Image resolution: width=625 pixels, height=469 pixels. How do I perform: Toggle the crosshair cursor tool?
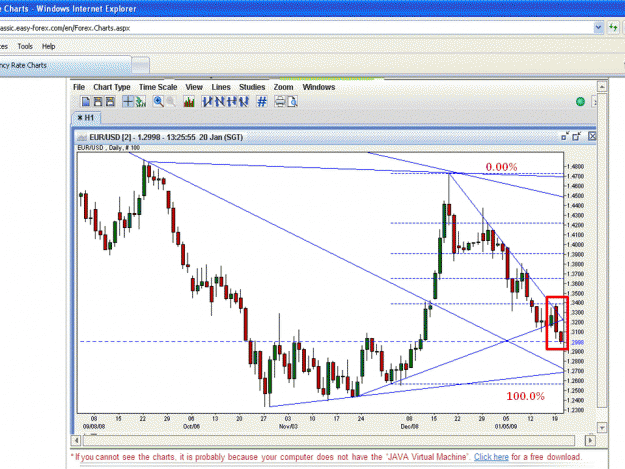[x=128, y=102]
